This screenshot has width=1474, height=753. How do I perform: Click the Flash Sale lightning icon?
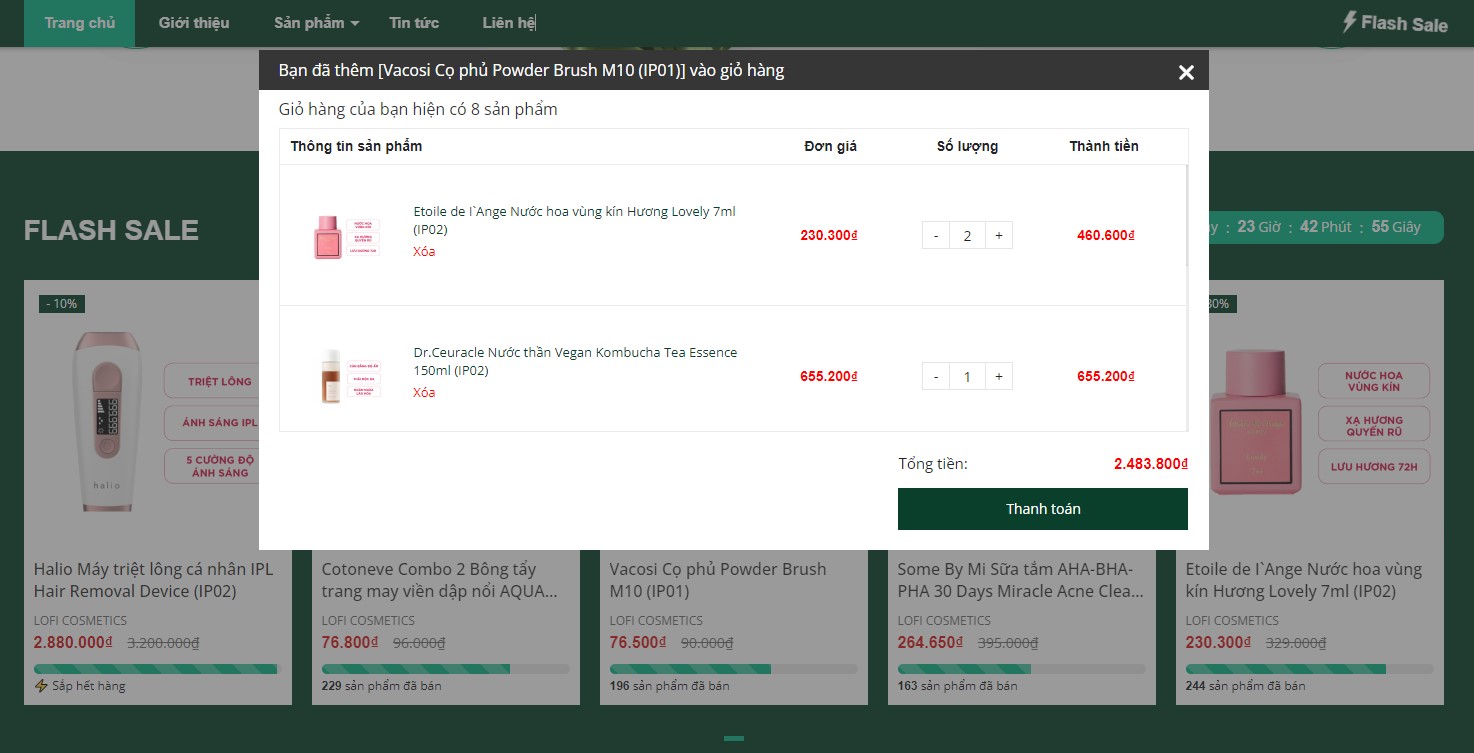pos(1350,22)
